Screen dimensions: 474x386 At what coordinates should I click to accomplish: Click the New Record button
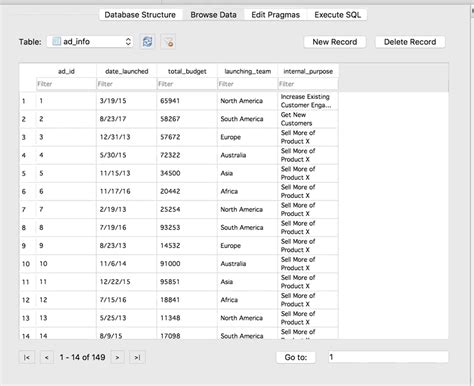[335, 42]
